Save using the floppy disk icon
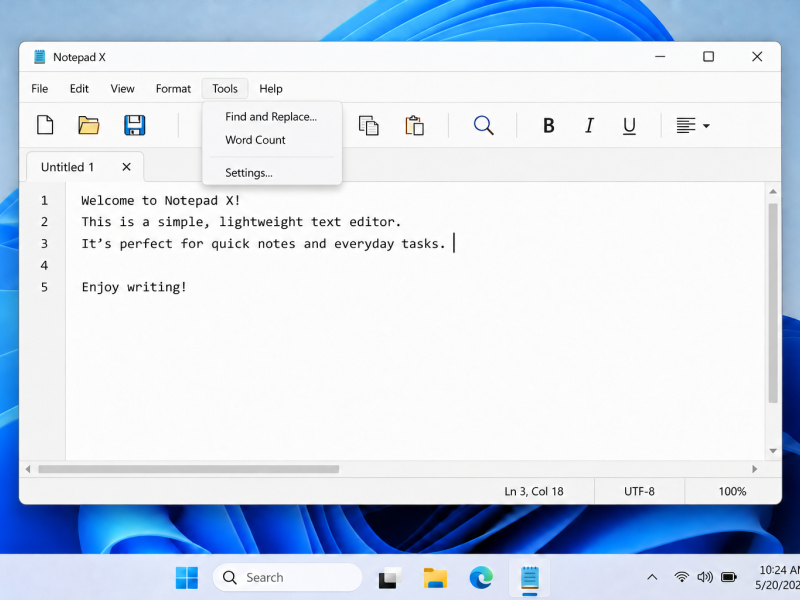Image resolution: width=800 pixels, height=600 pixels. tap(135, 125)
